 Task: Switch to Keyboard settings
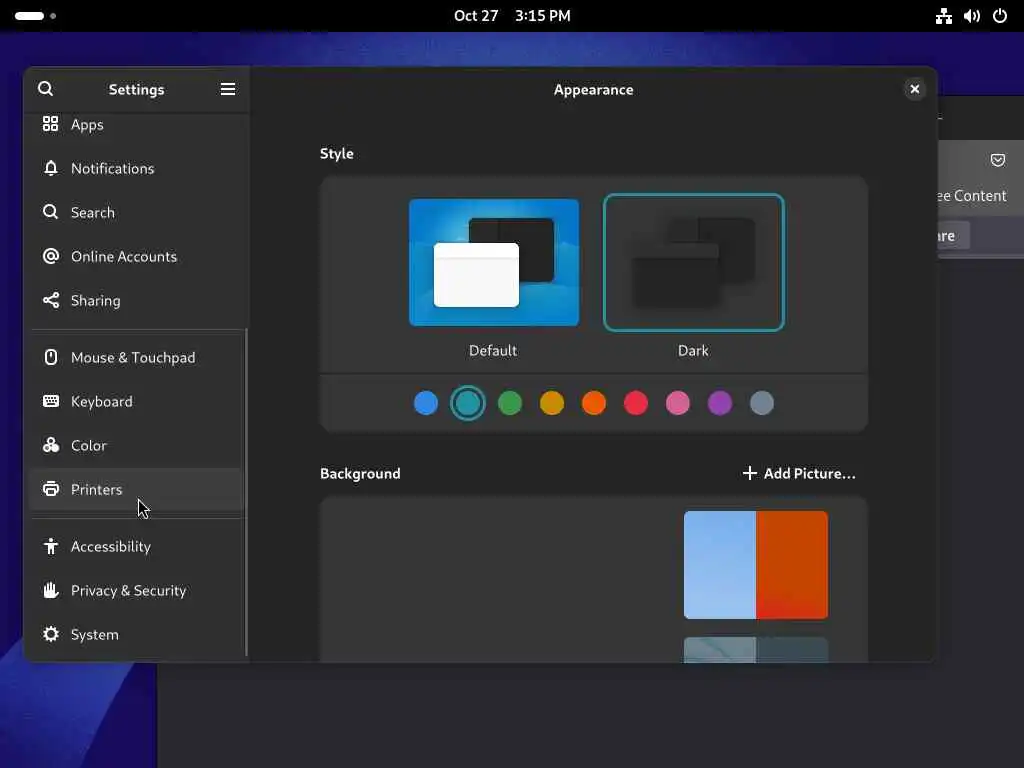point(136,401)
